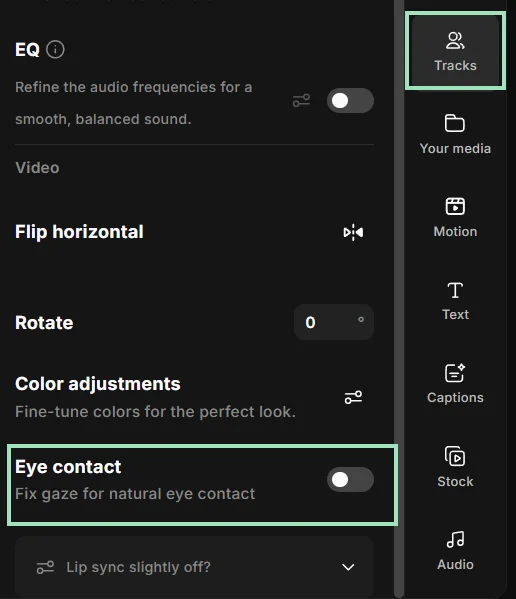
Task: Open the Tracks panel in sidebar
Action: pos(455,51)
